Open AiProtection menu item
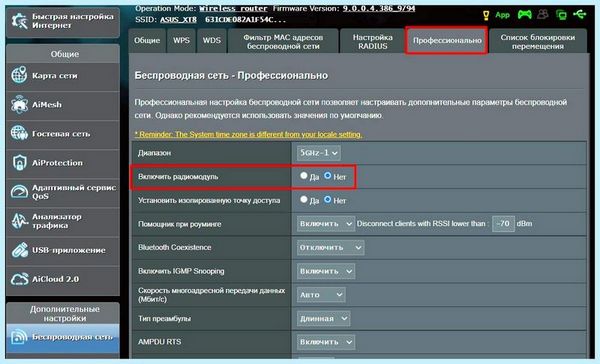Viewport: 600px width, 364px height. (63, 163)
